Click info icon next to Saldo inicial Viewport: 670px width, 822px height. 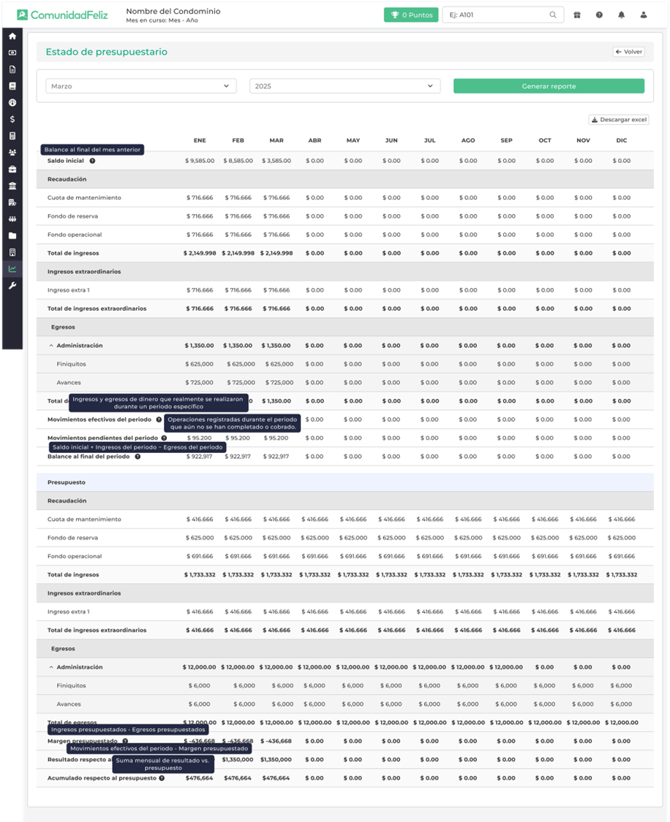tap(92, 161)
